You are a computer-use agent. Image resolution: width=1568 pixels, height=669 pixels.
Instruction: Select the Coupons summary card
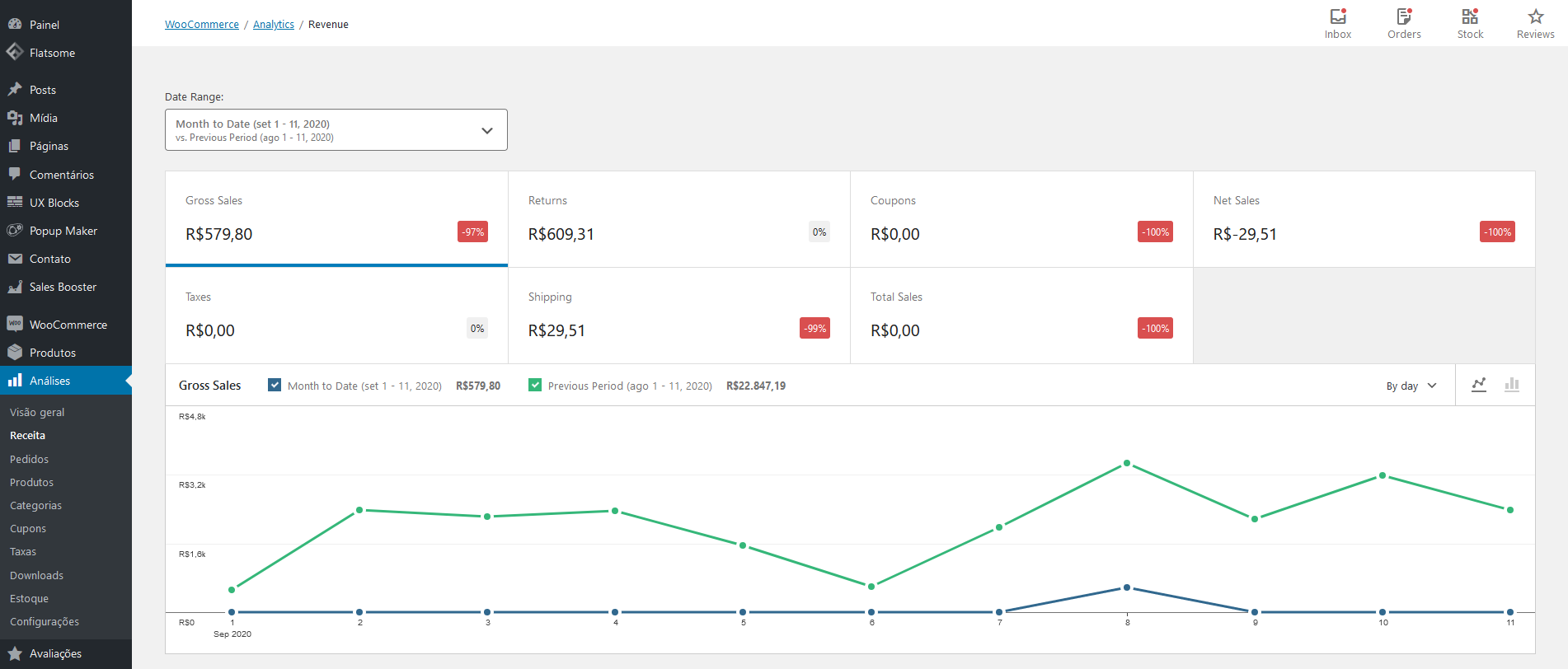(1021, 219)
